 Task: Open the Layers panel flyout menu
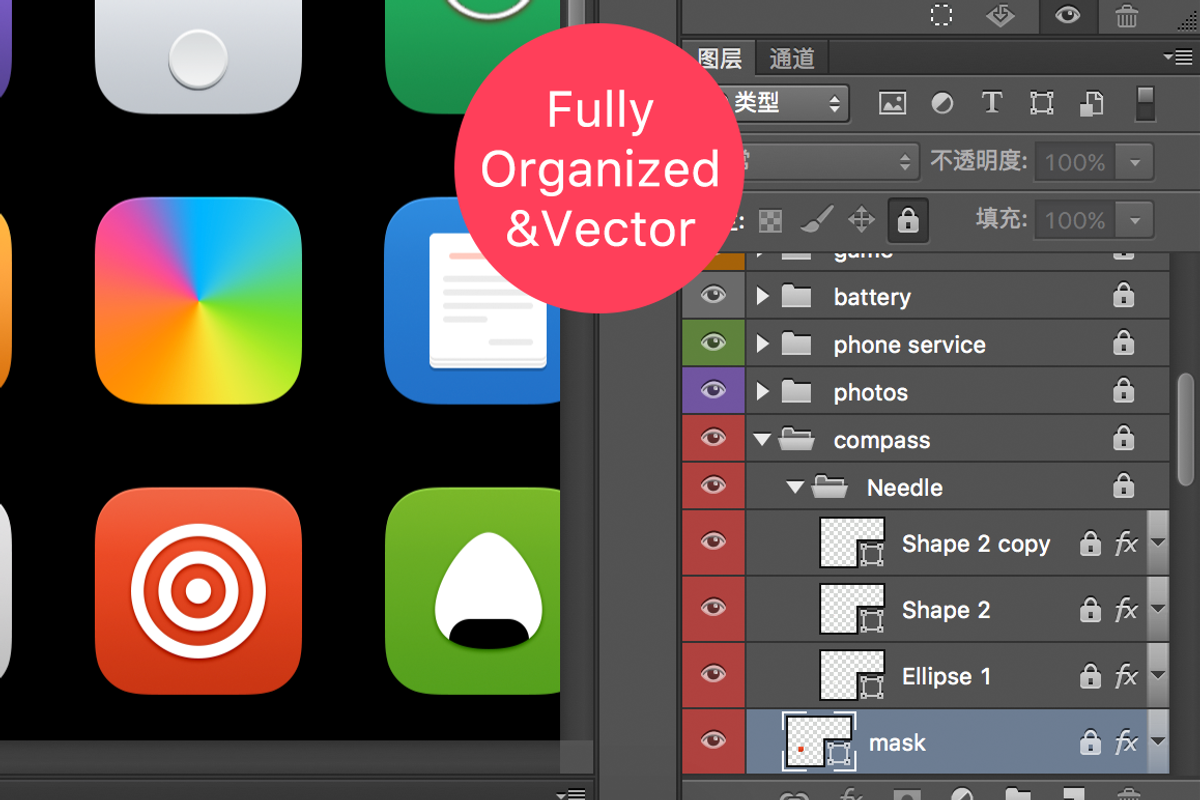(x=1177, y=57)
